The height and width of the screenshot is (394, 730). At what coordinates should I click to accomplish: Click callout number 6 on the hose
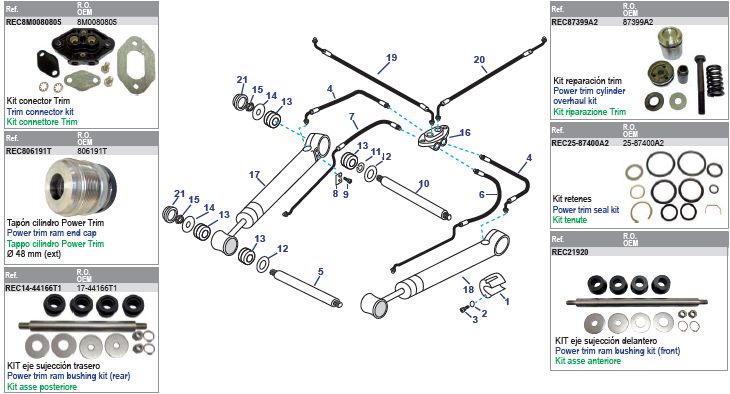(482, 195)
